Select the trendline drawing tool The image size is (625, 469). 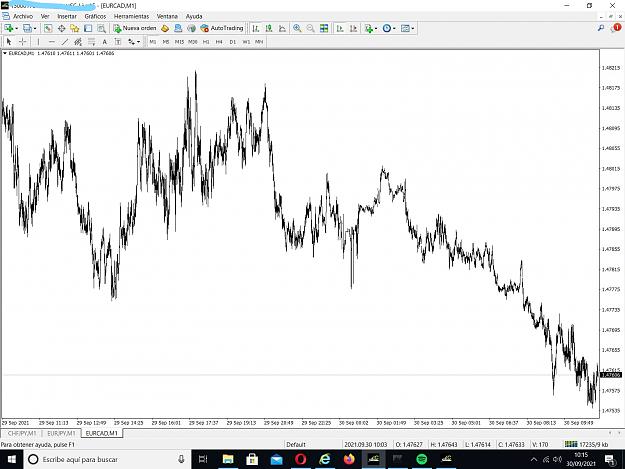pos(65,42)
